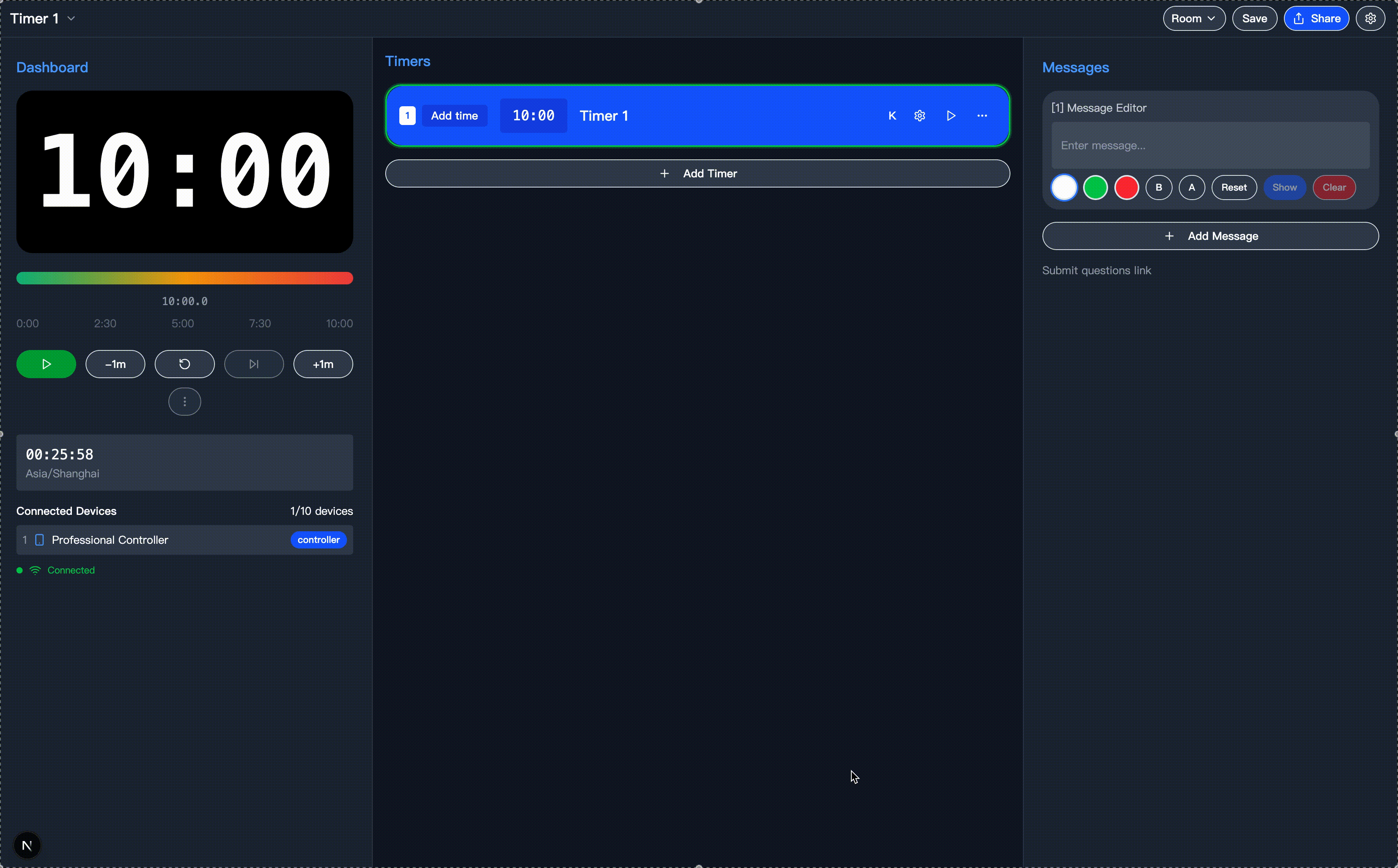
Task: Click the Add Timer button
Action: point(697,173)
